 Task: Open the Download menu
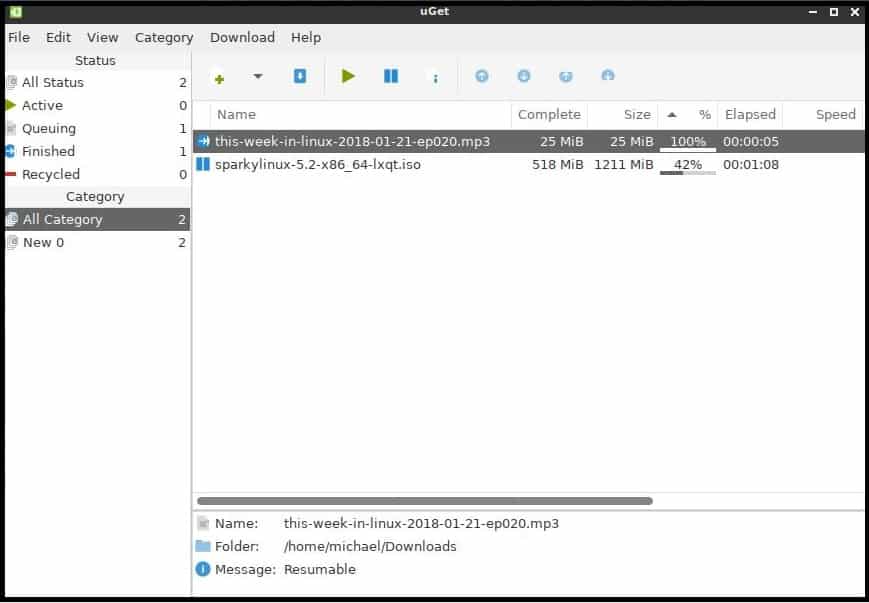(x=242, y=38)
